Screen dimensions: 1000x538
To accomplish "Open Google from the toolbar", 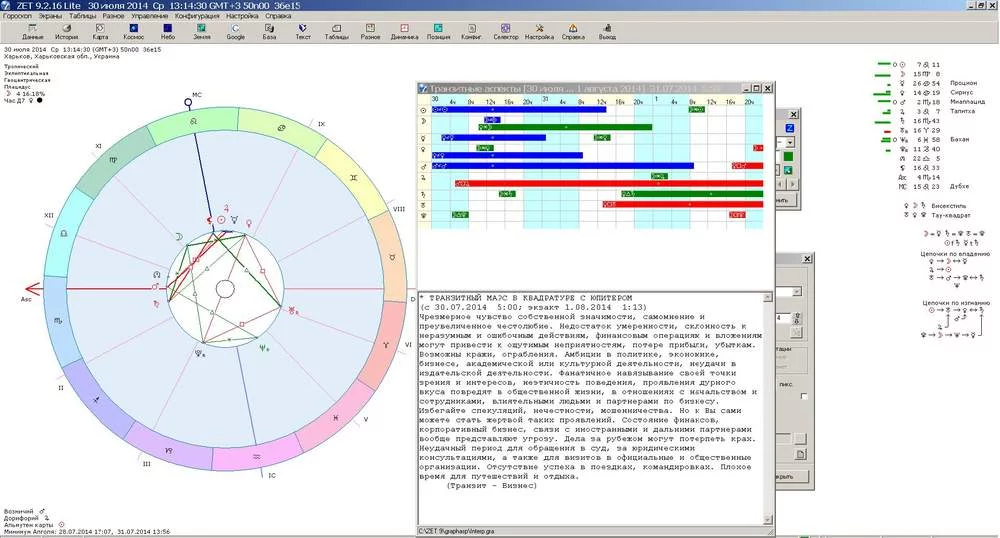I will click(235, 31).
